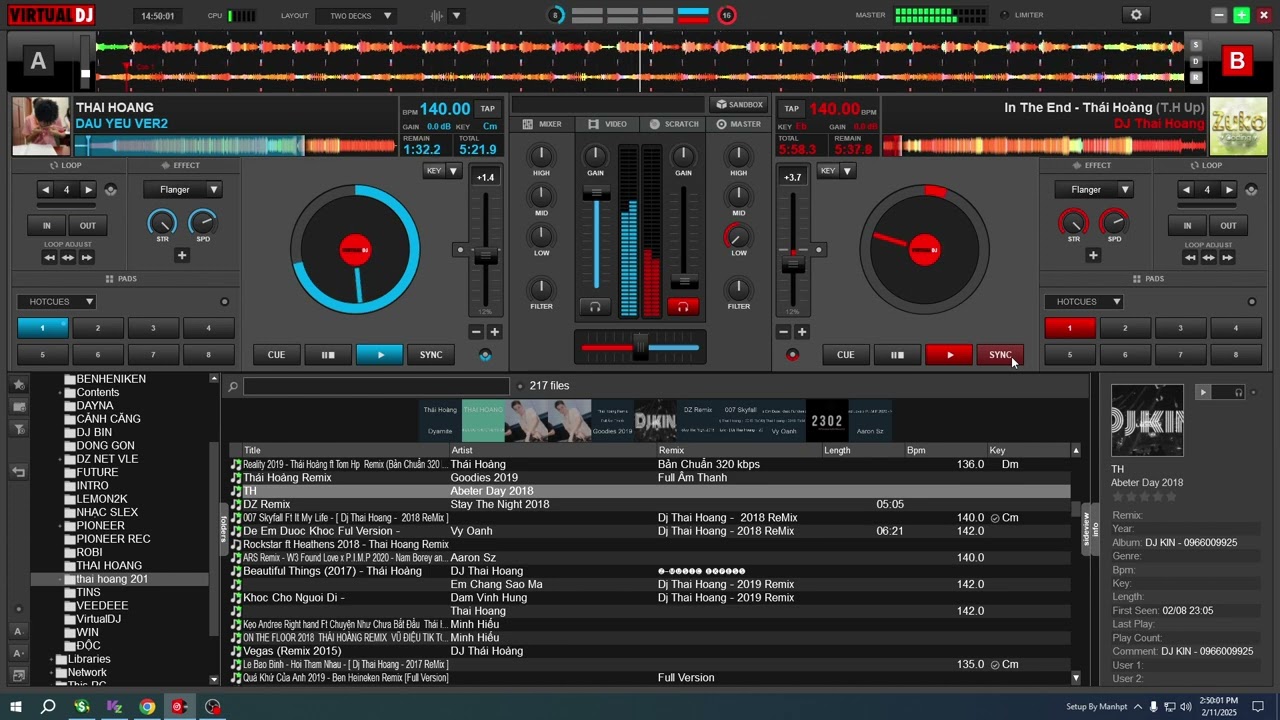Click deck A TAP tempo button
Image resolution: width=1280 pixels, height=720 pixels.
tap(487, 109)
